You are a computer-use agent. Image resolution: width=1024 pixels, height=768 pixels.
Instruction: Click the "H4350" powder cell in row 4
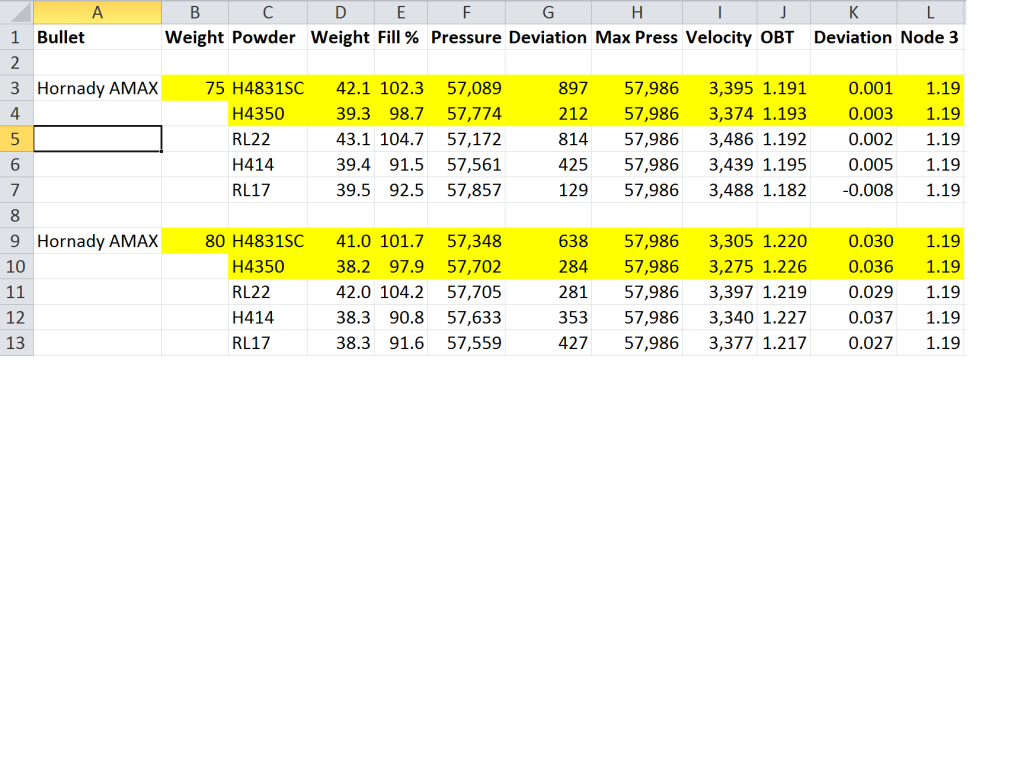tap(268, 114)
